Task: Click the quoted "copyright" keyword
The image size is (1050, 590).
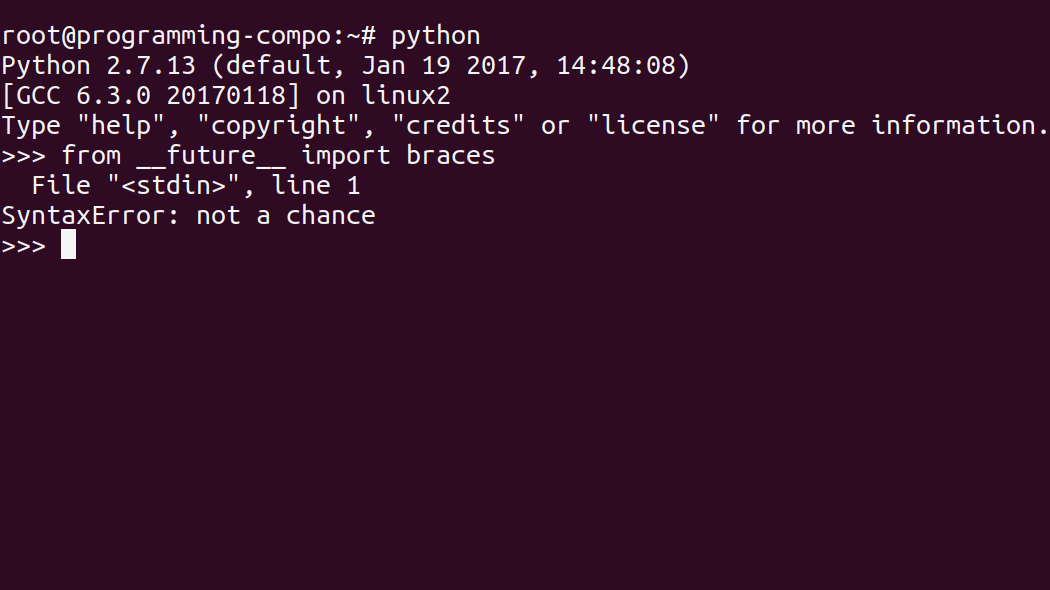Action: pos(278,125)
